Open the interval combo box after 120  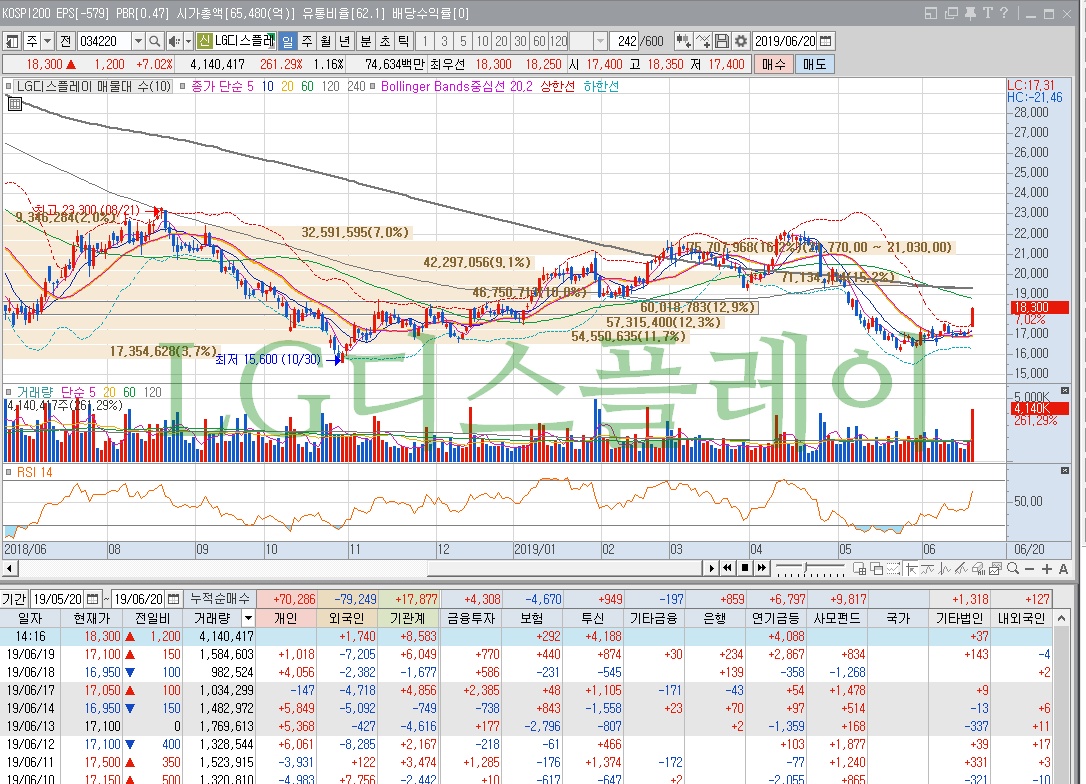(x=600, y=42)
